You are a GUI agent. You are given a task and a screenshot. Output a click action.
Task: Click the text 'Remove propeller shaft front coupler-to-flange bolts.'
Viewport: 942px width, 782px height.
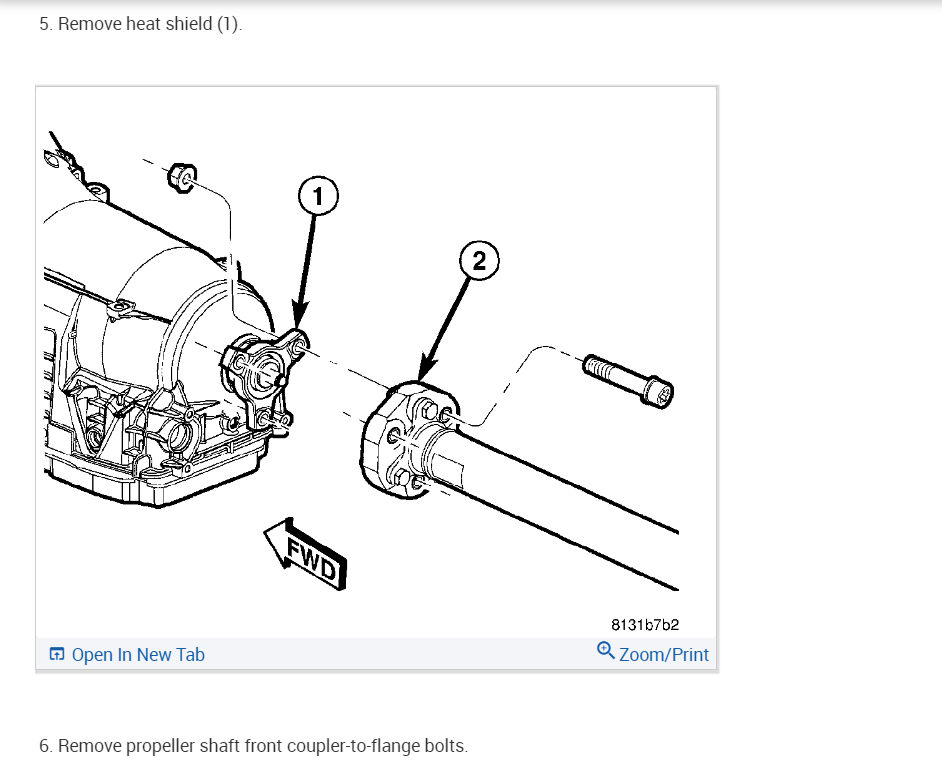263,746
